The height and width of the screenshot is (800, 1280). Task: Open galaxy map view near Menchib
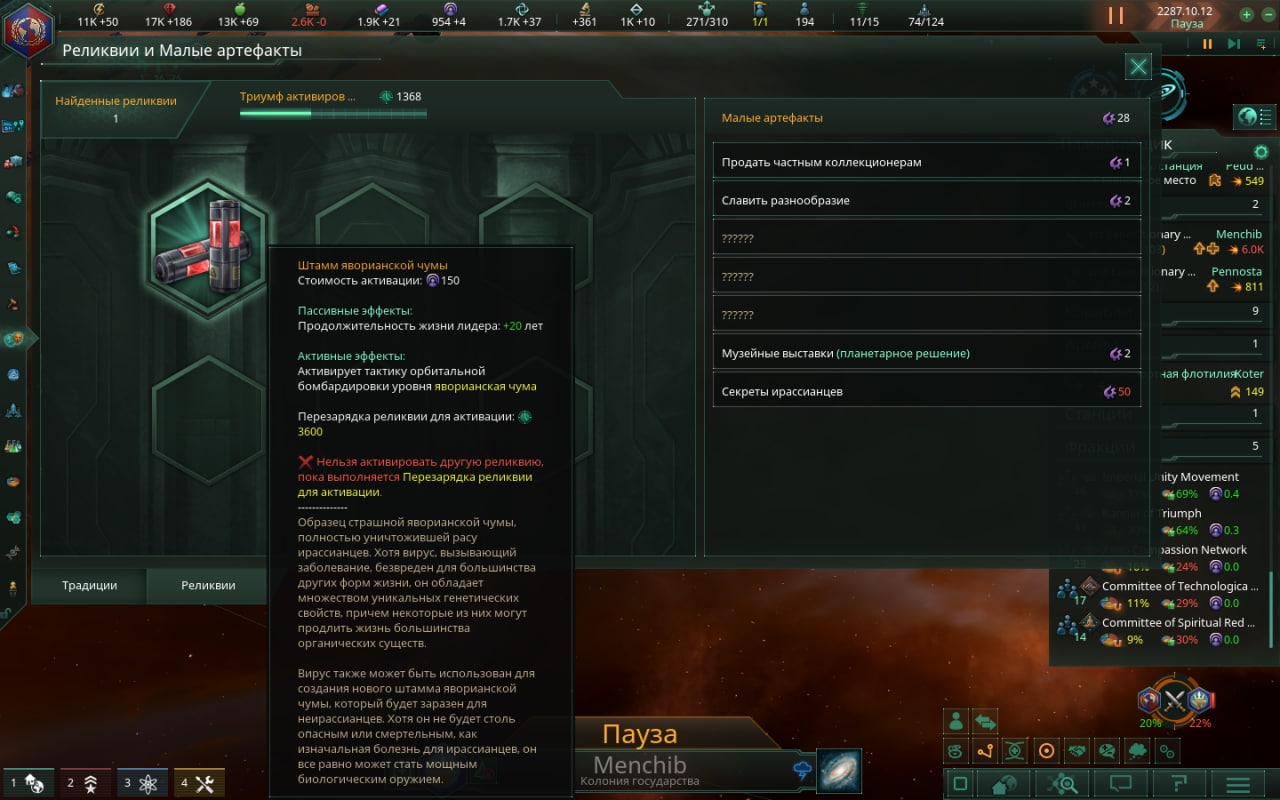coord(840,770)
